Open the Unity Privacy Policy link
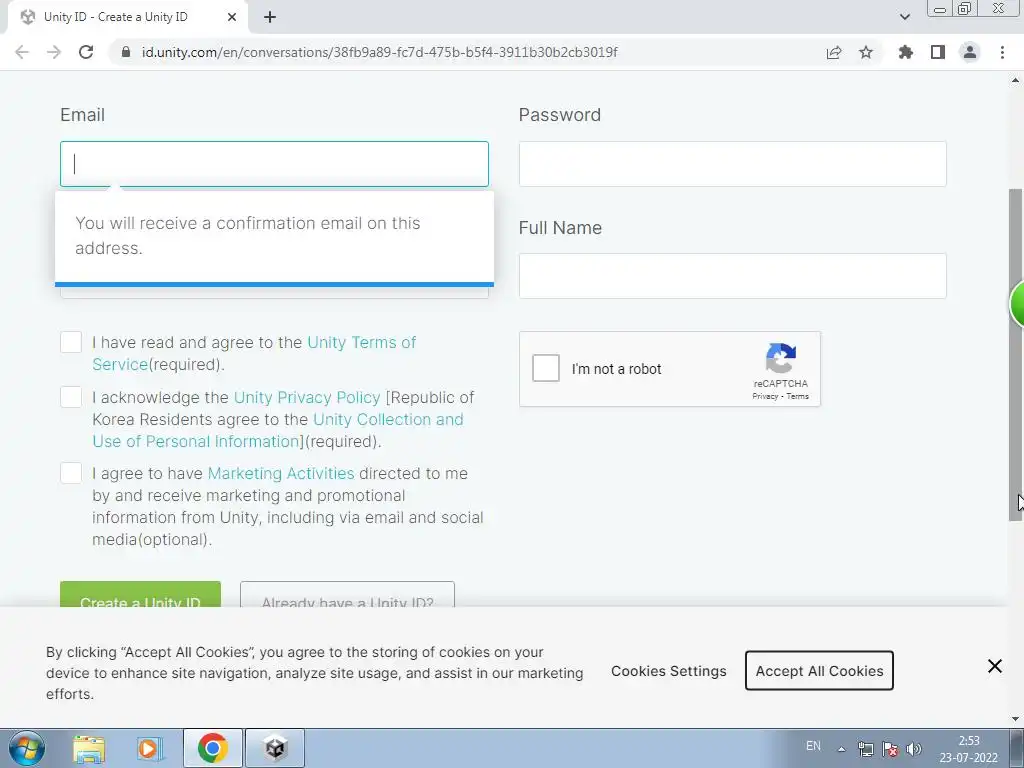This screenshot has height=768, width=1024. 307,397
